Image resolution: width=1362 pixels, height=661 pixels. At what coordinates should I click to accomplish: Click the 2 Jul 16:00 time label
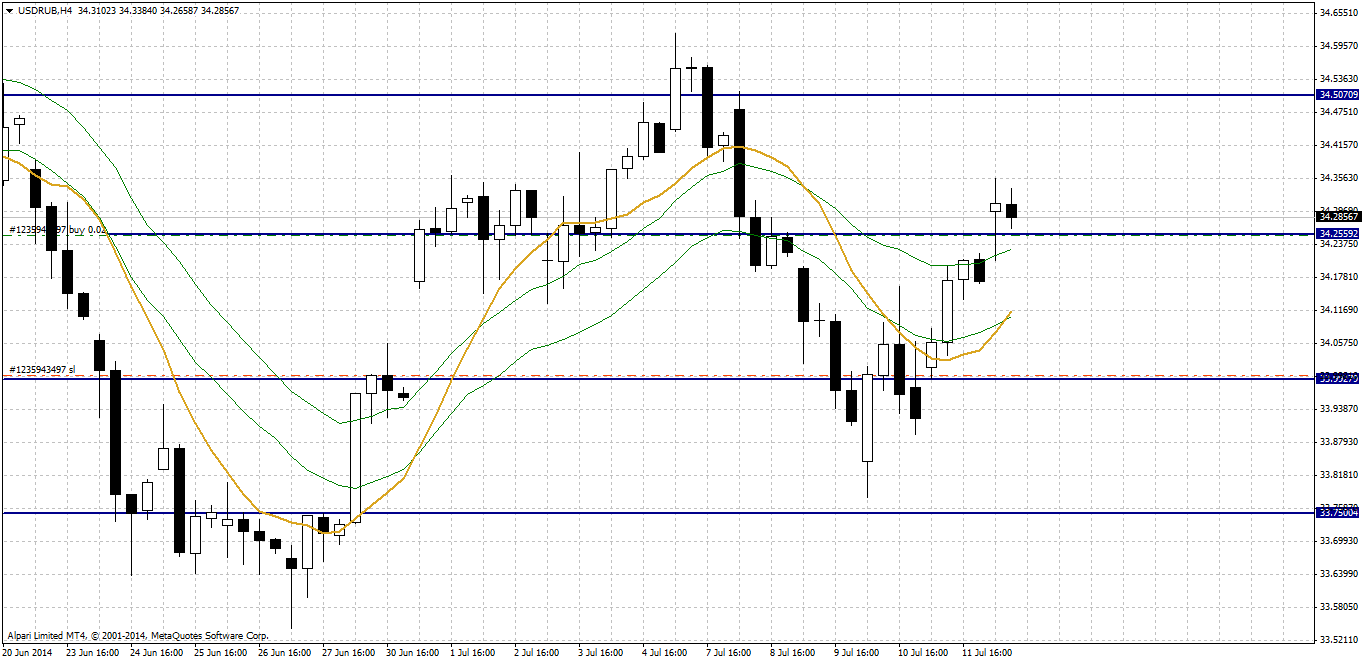(538, 653)
